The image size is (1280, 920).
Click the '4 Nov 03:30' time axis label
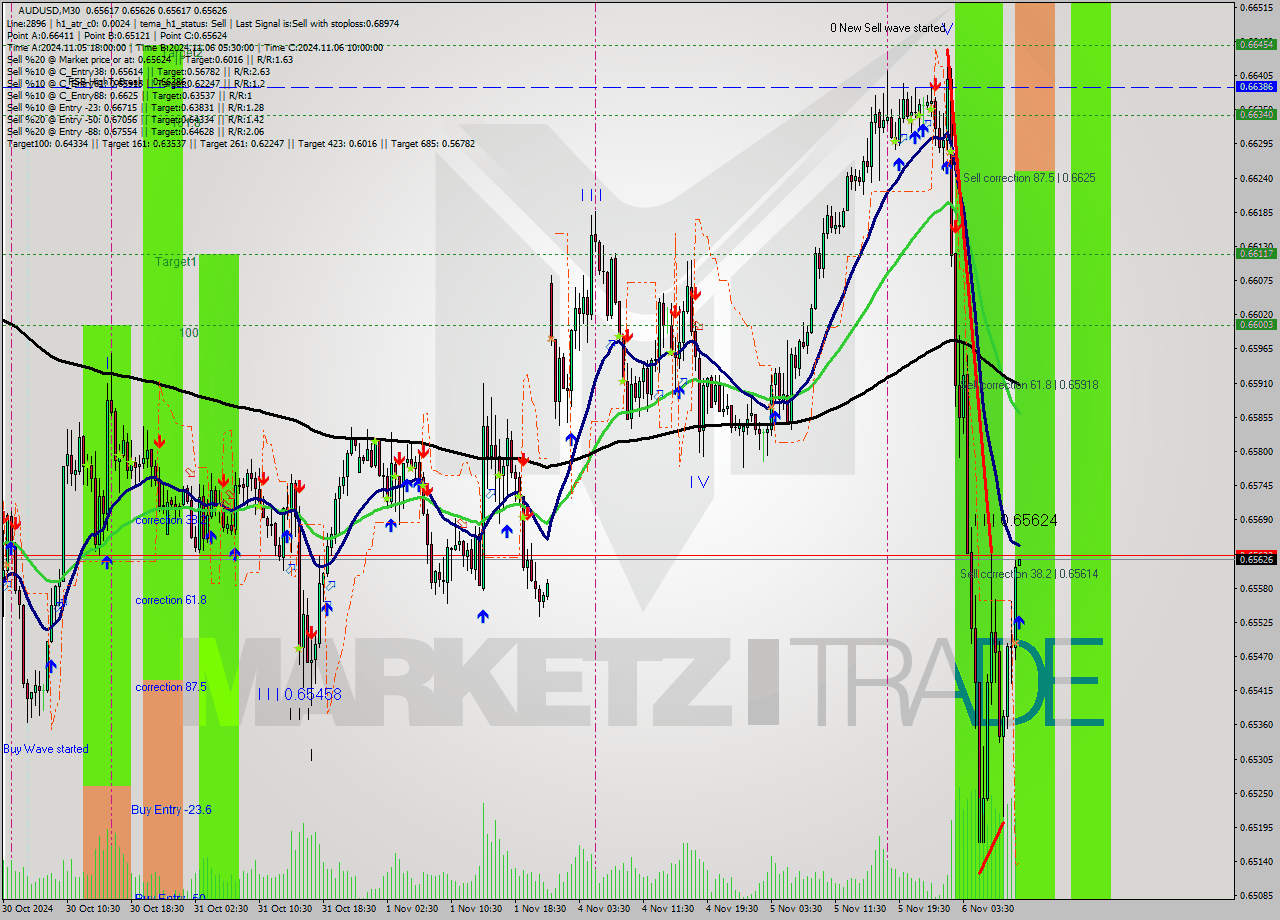pyautogui.click(x=604, y=909)
